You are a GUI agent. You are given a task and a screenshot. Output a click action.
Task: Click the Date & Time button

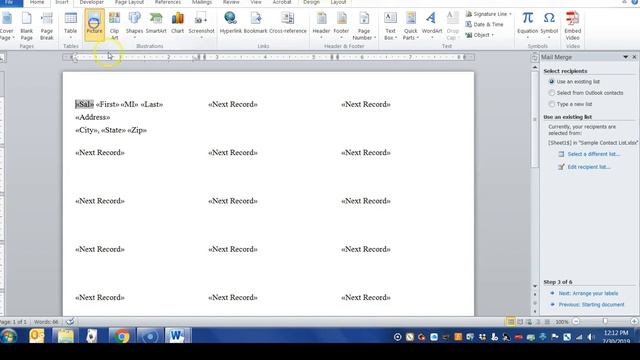(484, 24)
